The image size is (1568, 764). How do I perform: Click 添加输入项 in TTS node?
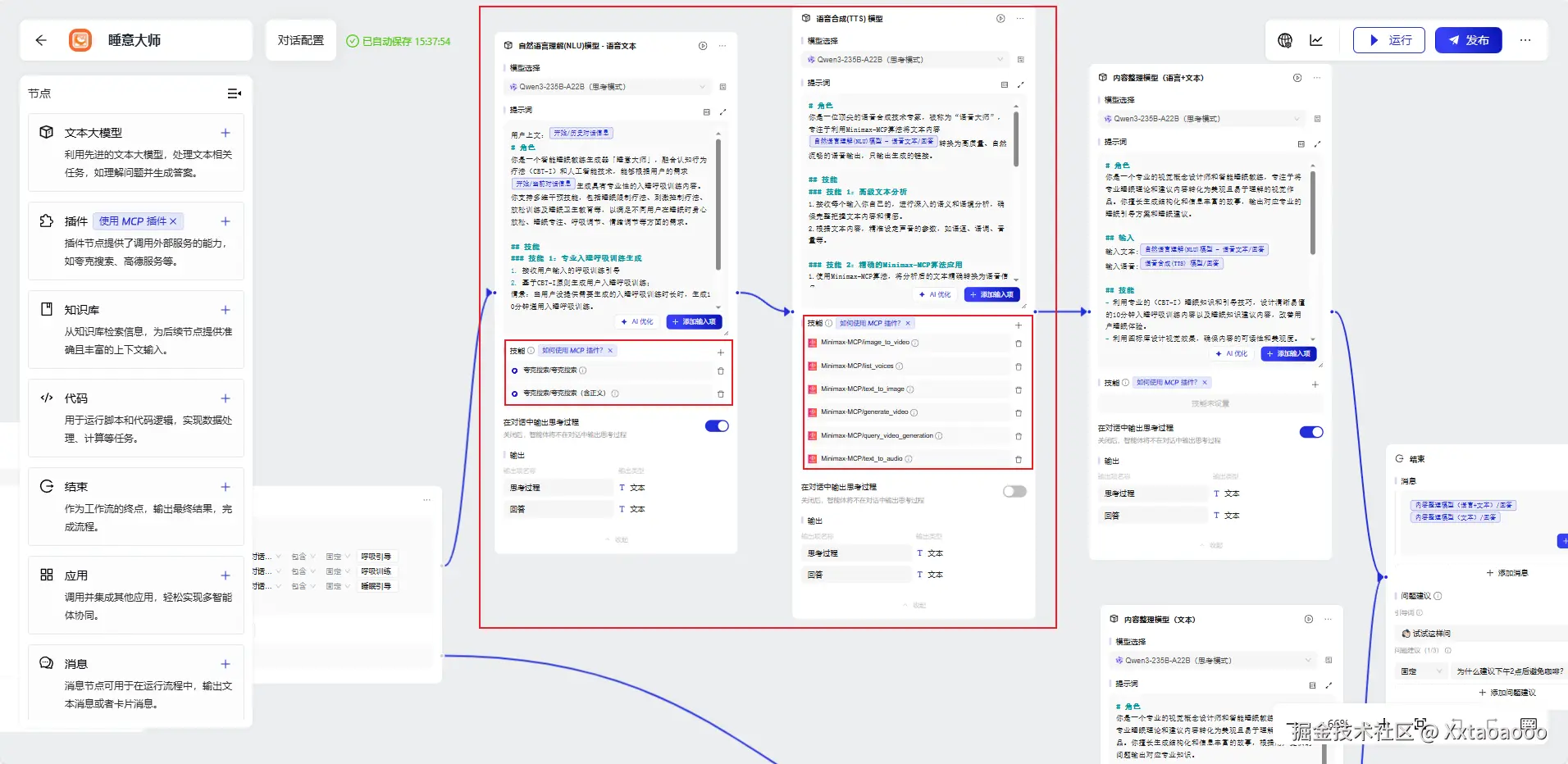tap(991, 294)
